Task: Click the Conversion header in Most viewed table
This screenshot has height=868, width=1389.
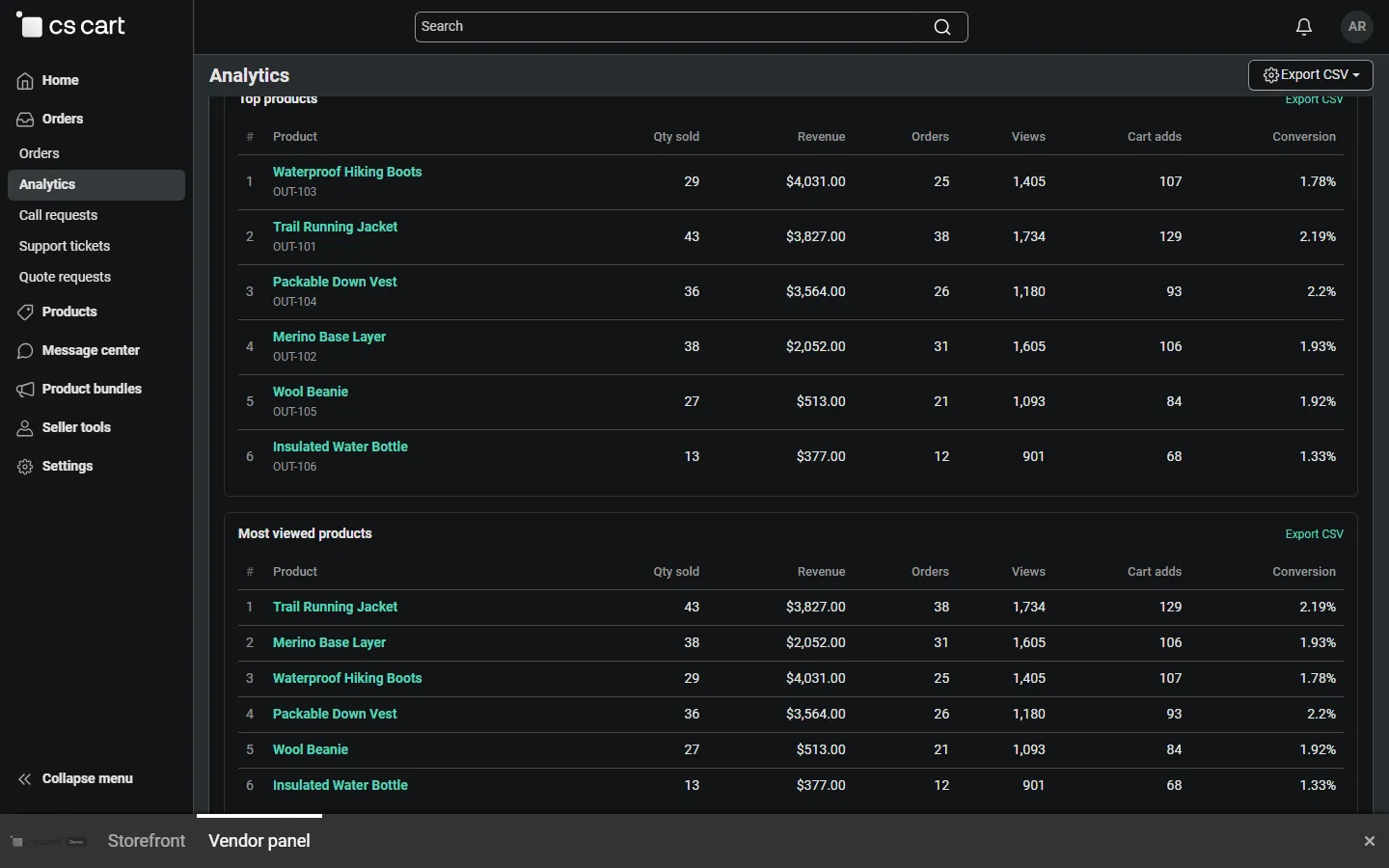Action: pos(1304,572)
